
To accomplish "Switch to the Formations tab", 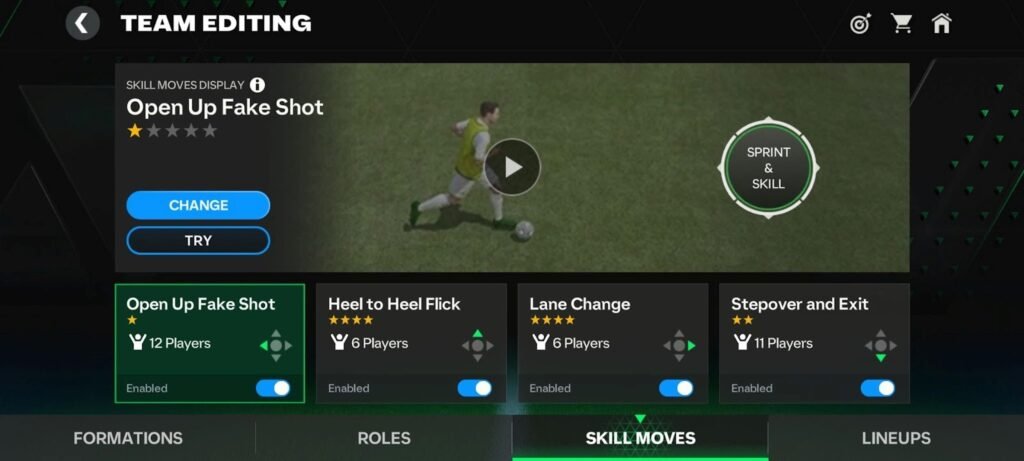I will pos(128,438).
